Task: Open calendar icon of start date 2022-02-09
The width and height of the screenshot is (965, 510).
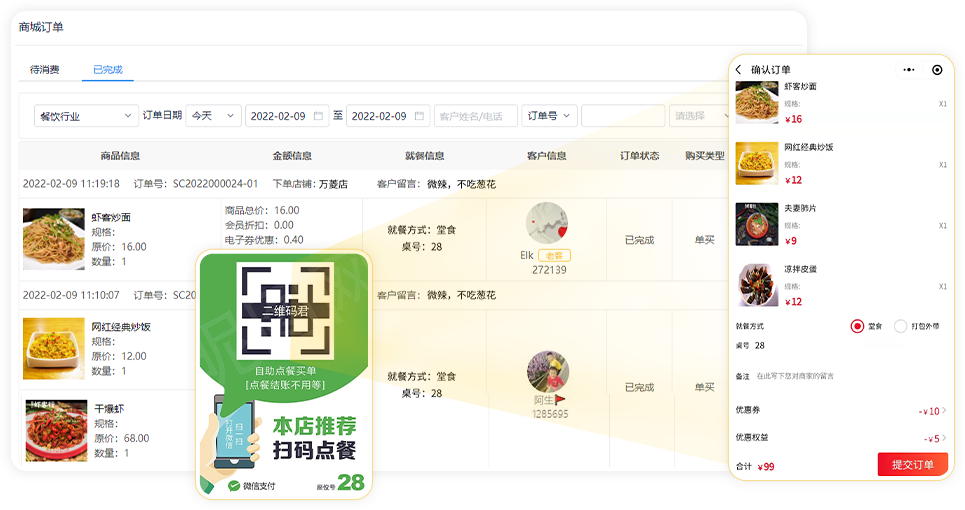Action: [318, 116]
